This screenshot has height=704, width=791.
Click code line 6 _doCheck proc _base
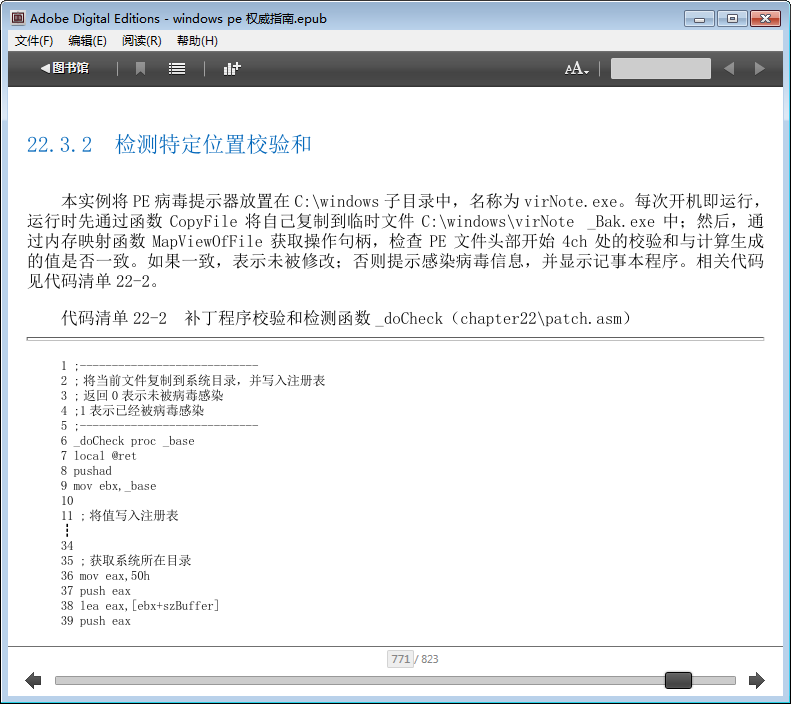pos(128,441)
